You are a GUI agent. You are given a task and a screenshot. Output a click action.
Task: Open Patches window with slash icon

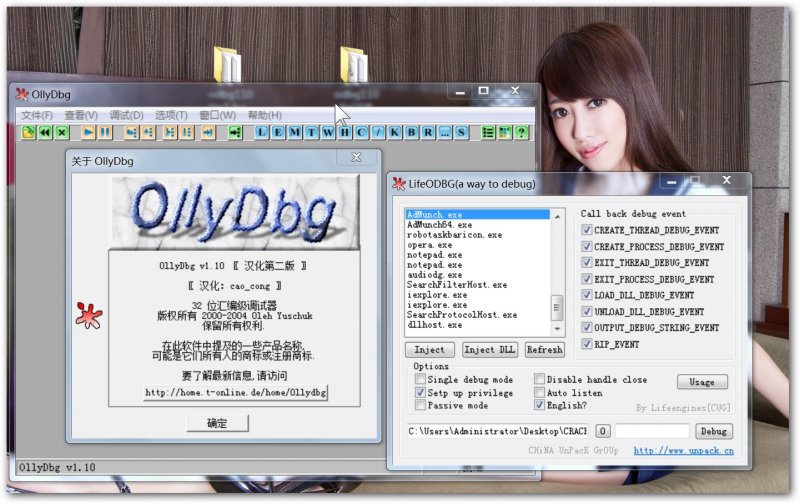coord(378,133)
